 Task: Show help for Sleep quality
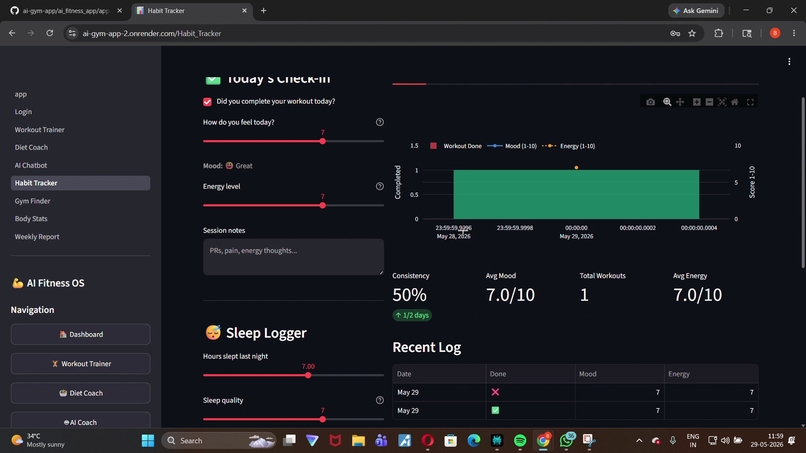379,400
